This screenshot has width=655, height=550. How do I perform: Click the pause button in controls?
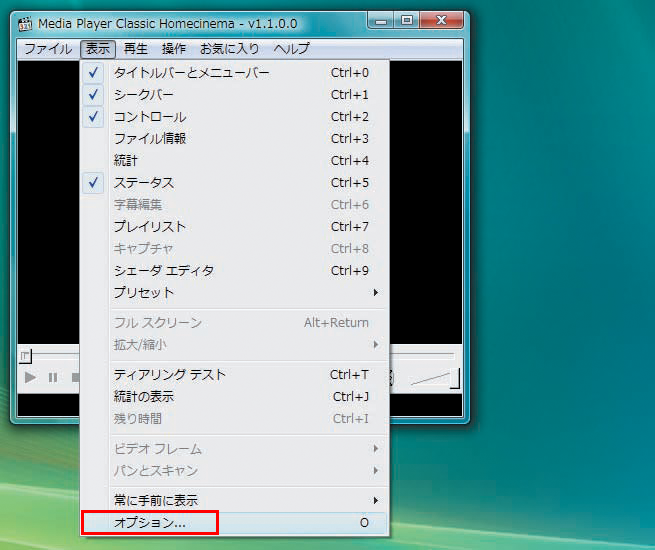53,378
